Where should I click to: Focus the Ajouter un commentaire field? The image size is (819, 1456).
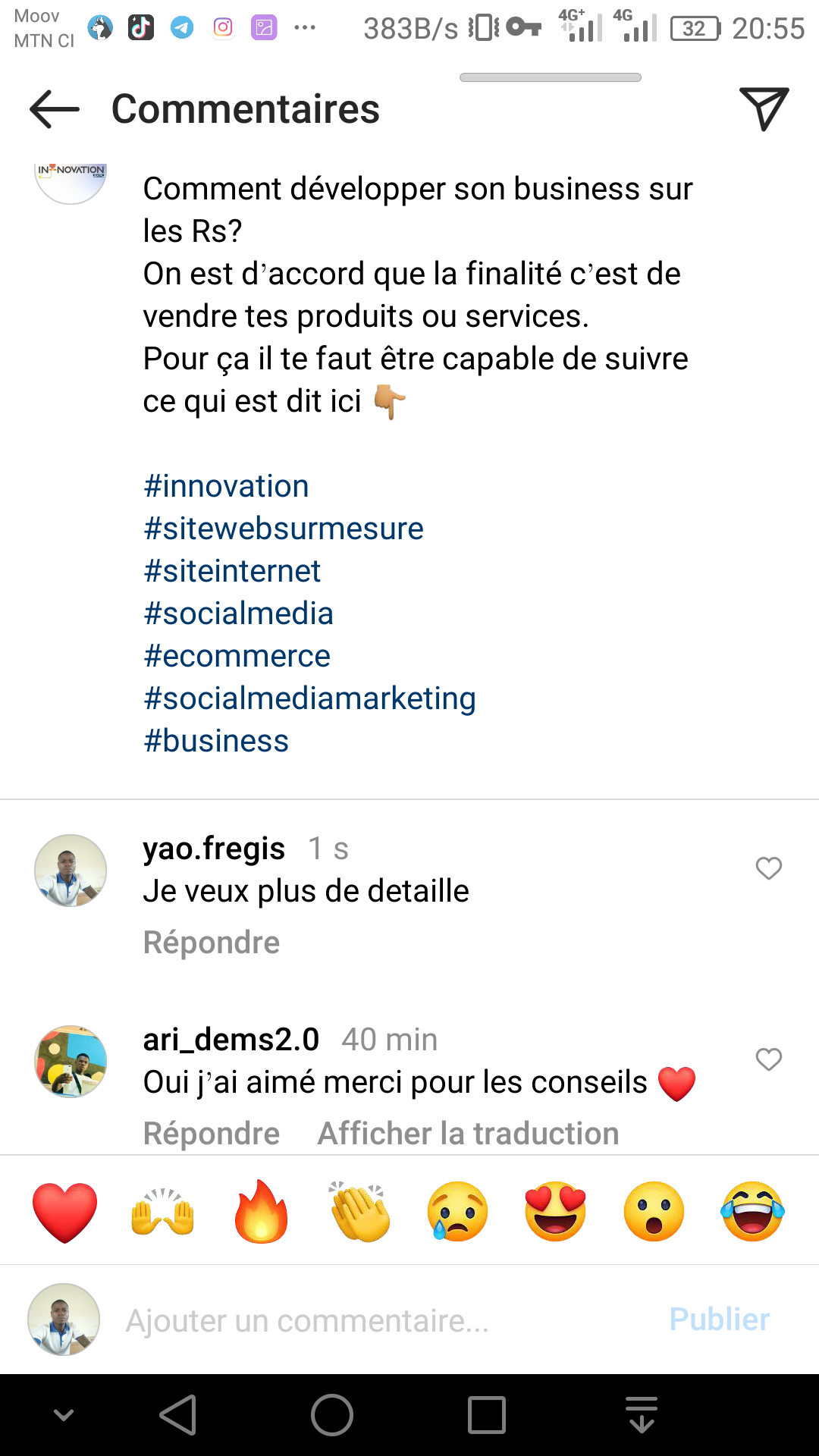pyautogui.click(x=379, y=1320)
